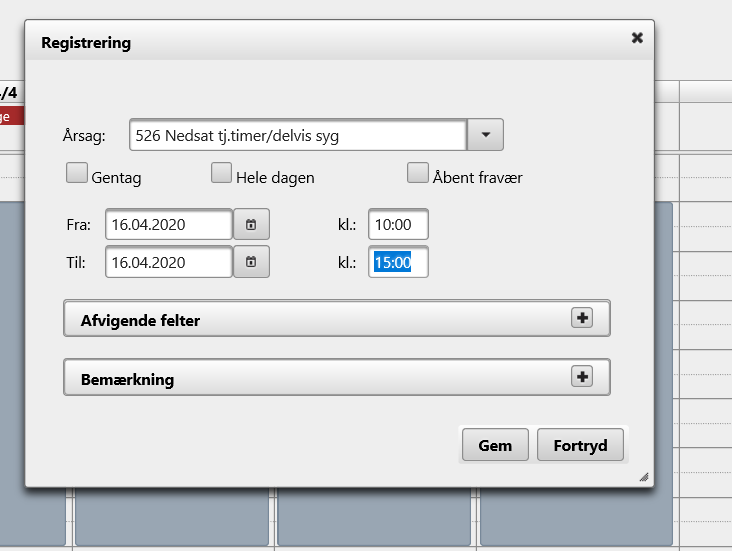Click the plus icon on Afvigende felter
Image resolution: width=732 pixels, height=551 pixels.
tap(581, 317)
